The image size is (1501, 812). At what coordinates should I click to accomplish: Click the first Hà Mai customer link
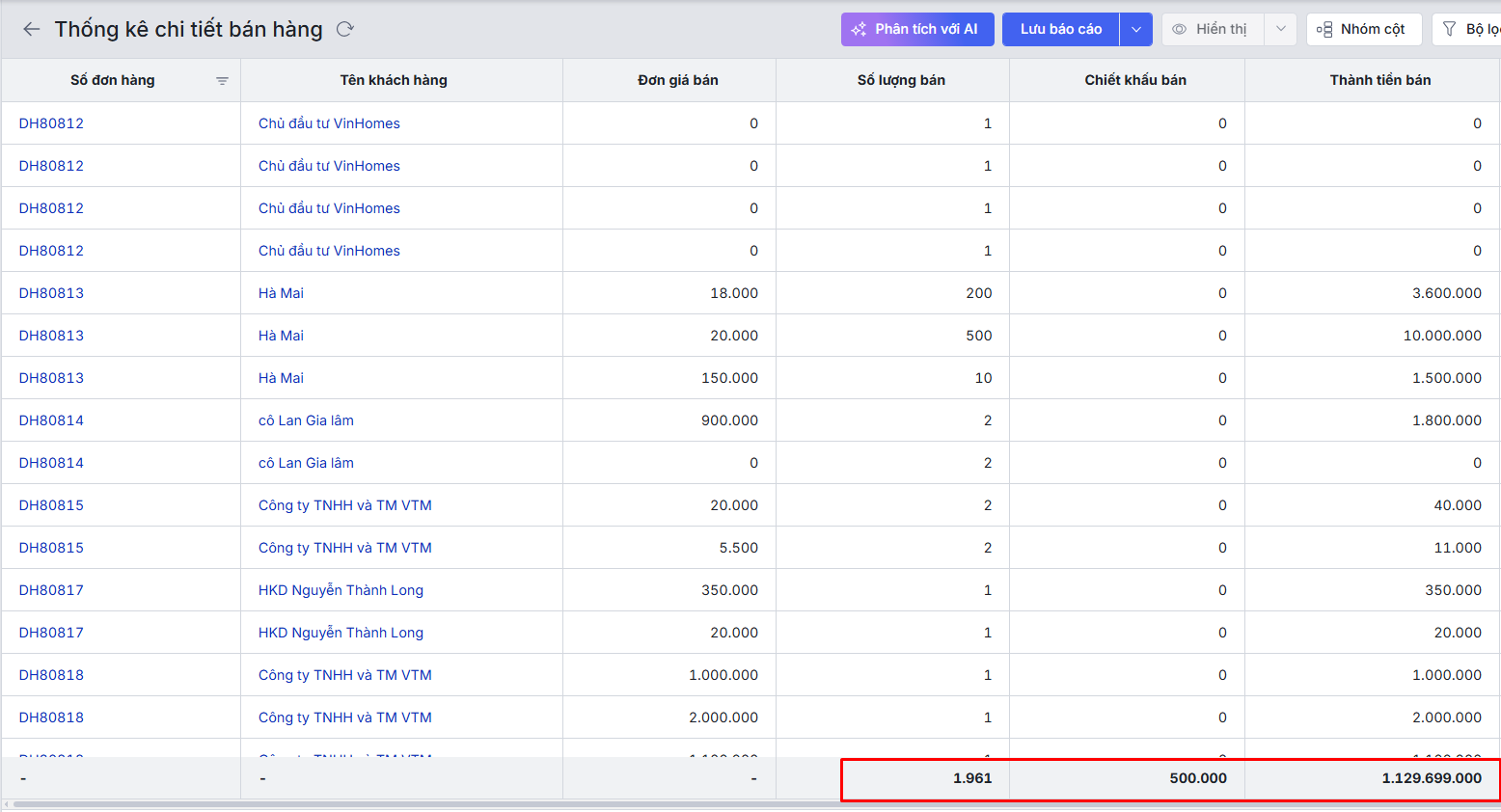[x=281, y=293]
